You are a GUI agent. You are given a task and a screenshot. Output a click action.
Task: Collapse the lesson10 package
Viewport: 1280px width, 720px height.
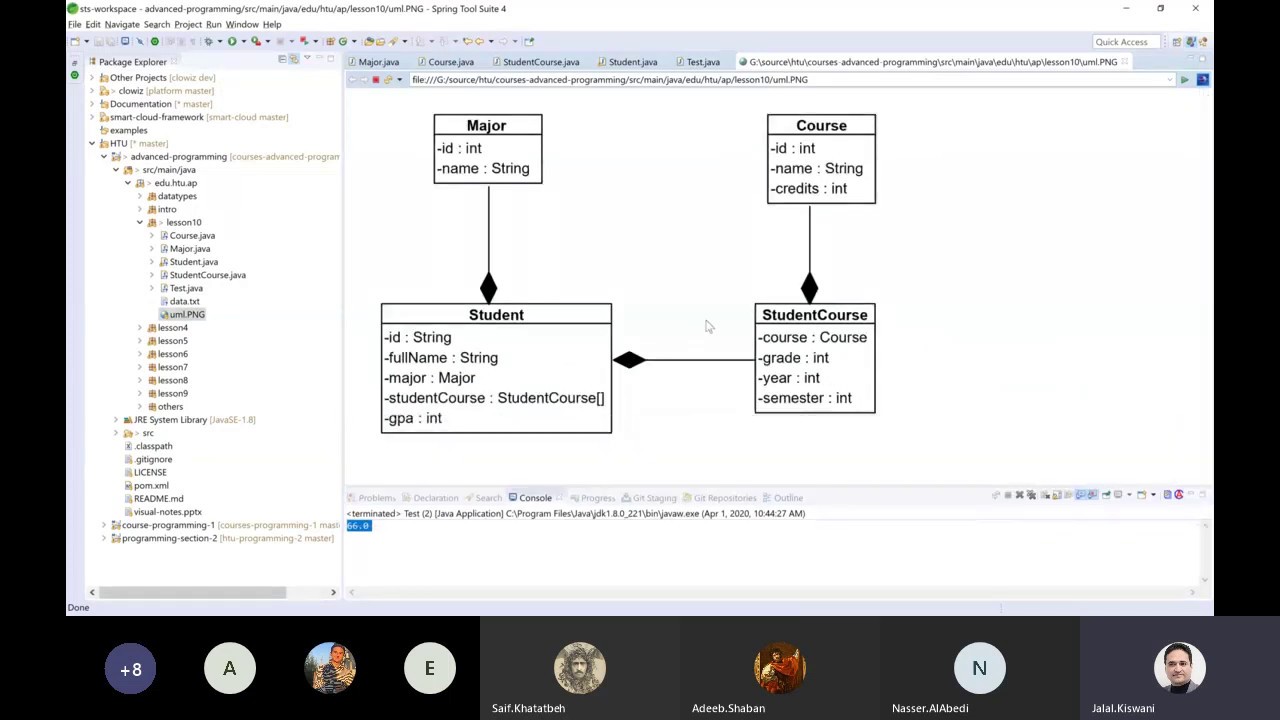point(140,223)
